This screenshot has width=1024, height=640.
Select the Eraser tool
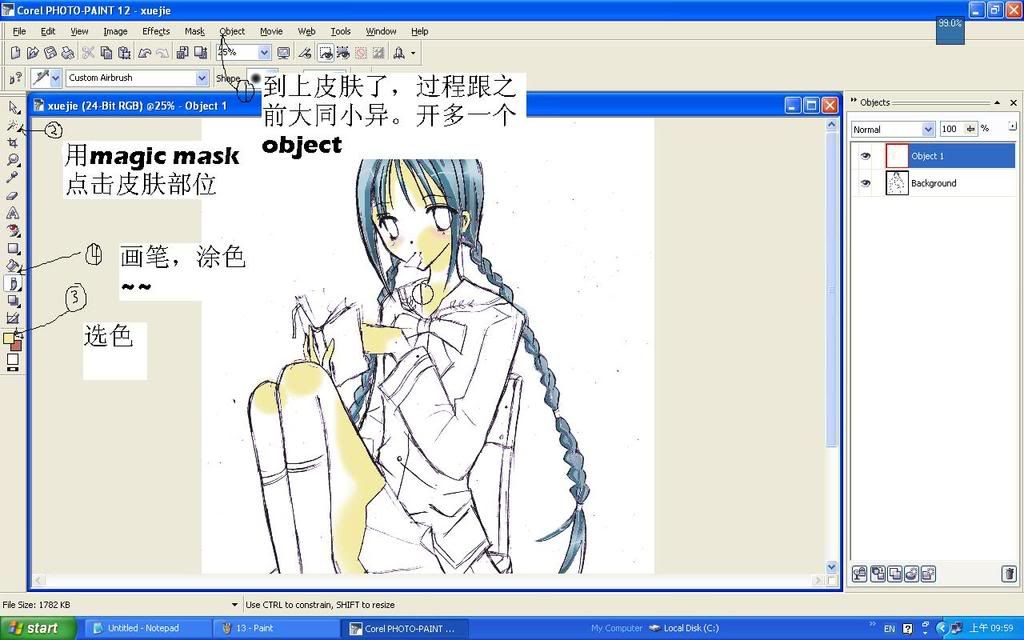pyautogui.click(x=13, y=195)
